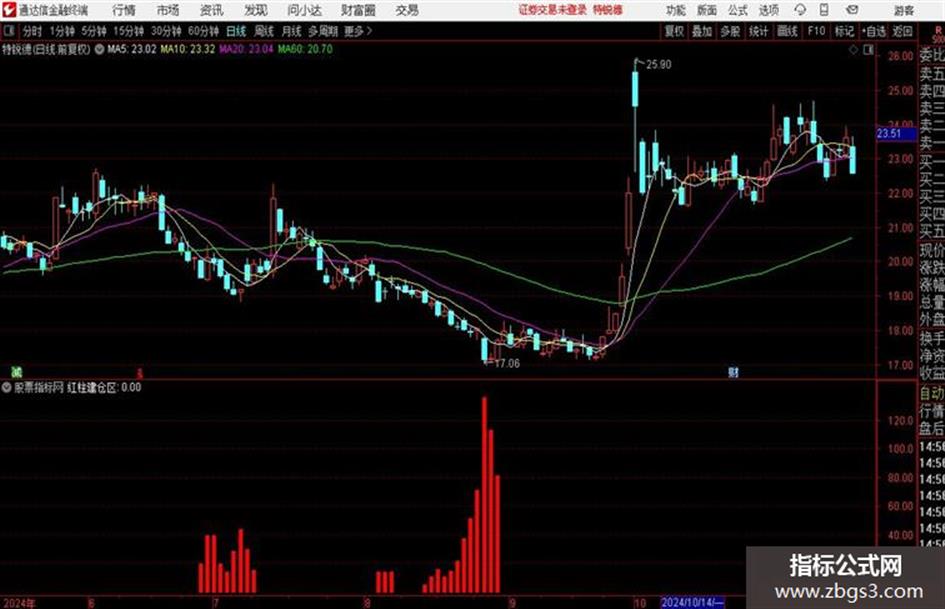Open the 公式 menu
Image resolution: width=945 pixels, height=609 pixels.
coord(738,10)
